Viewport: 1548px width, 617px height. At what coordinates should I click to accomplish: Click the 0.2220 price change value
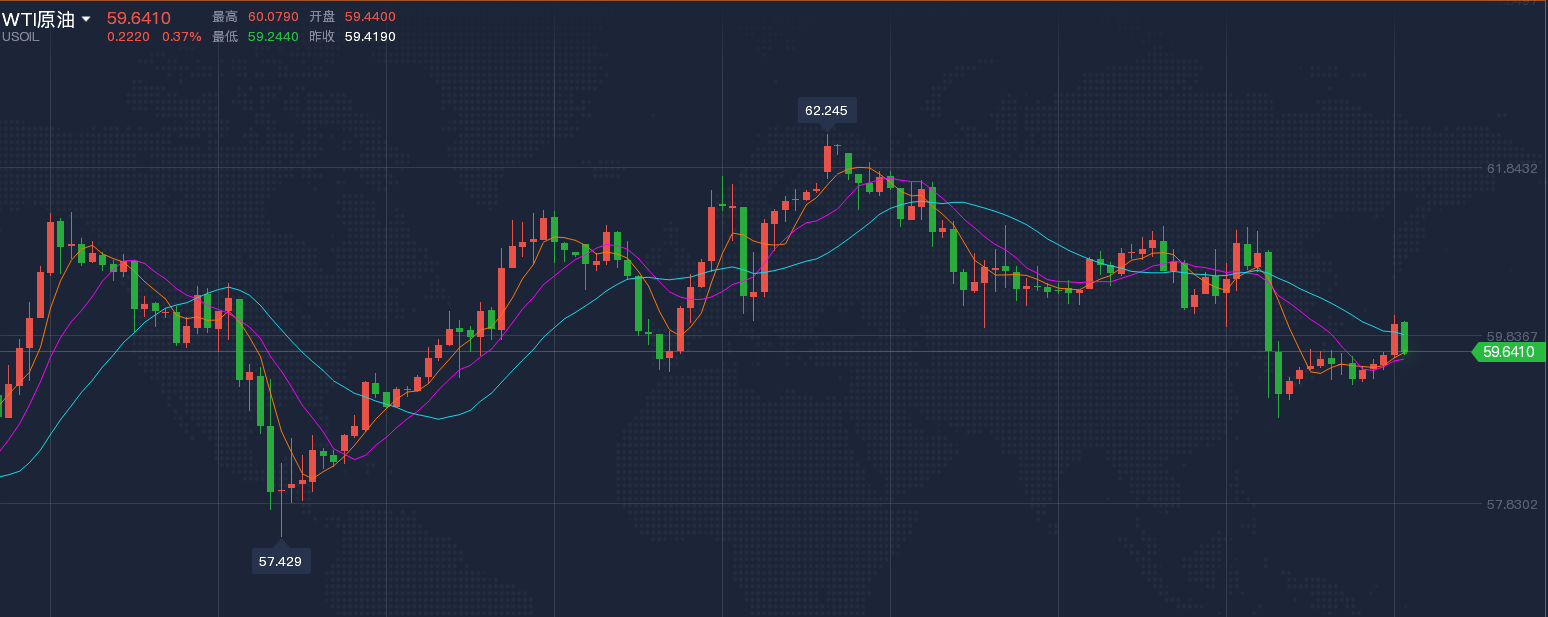(x=128, y=37)
